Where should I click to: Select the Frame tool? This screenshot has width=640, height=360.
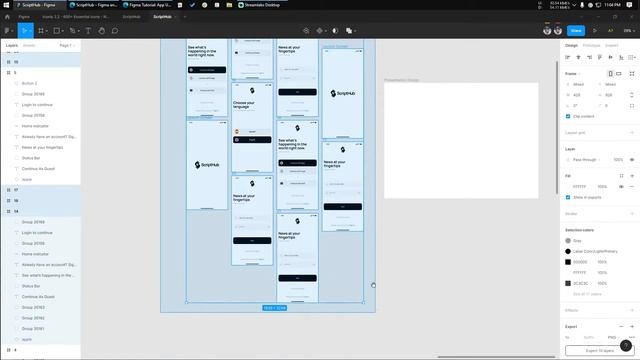(41, 31)
